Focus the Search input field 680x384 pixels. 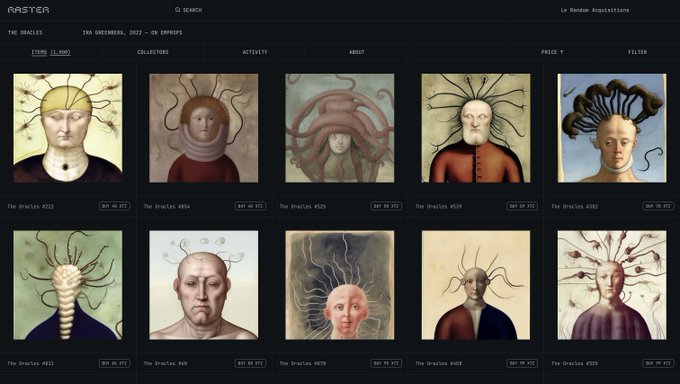click(338, 10)
